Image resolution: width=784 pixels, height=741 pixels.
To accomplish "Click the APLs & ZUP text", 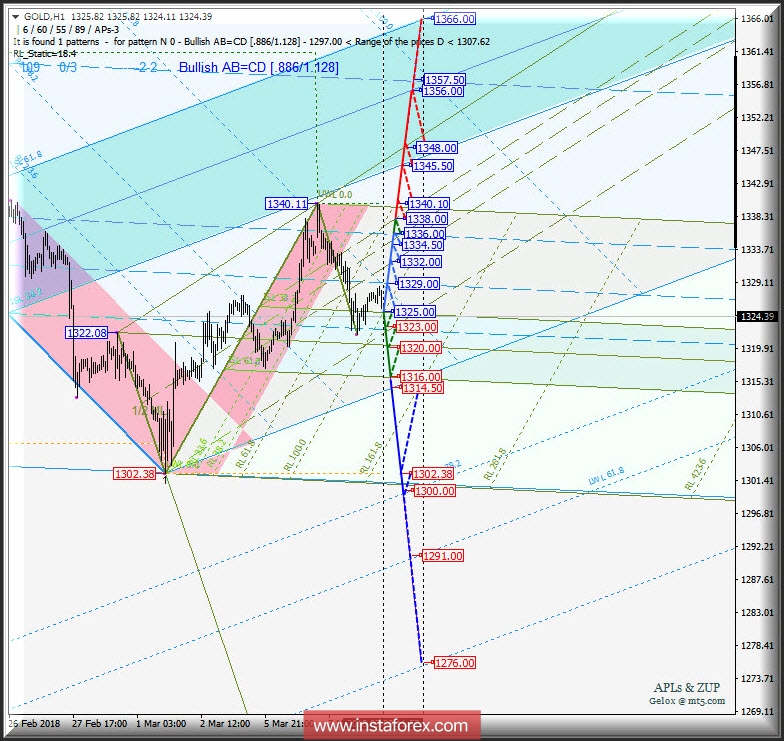I will [x=687, y=688].
